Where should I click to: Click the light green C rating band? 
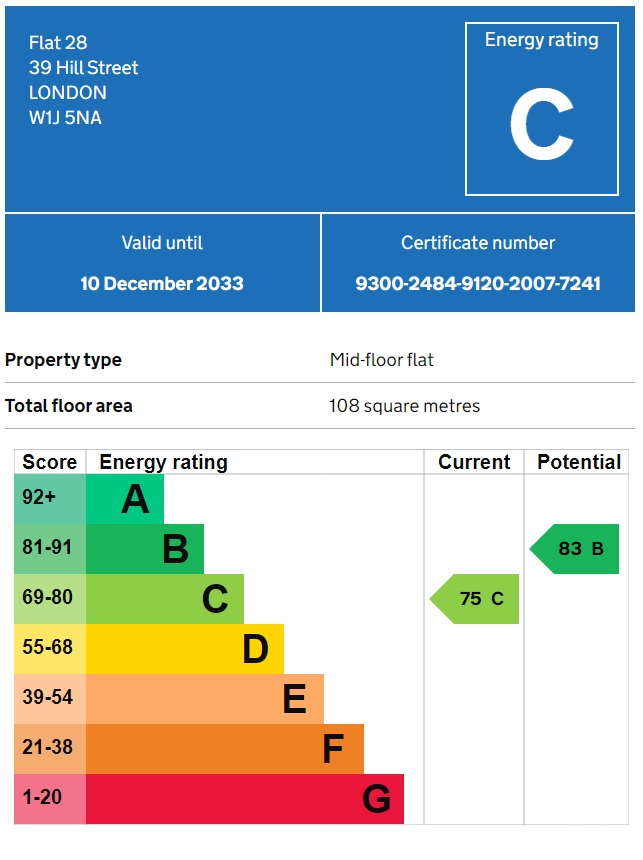(165, 599)
